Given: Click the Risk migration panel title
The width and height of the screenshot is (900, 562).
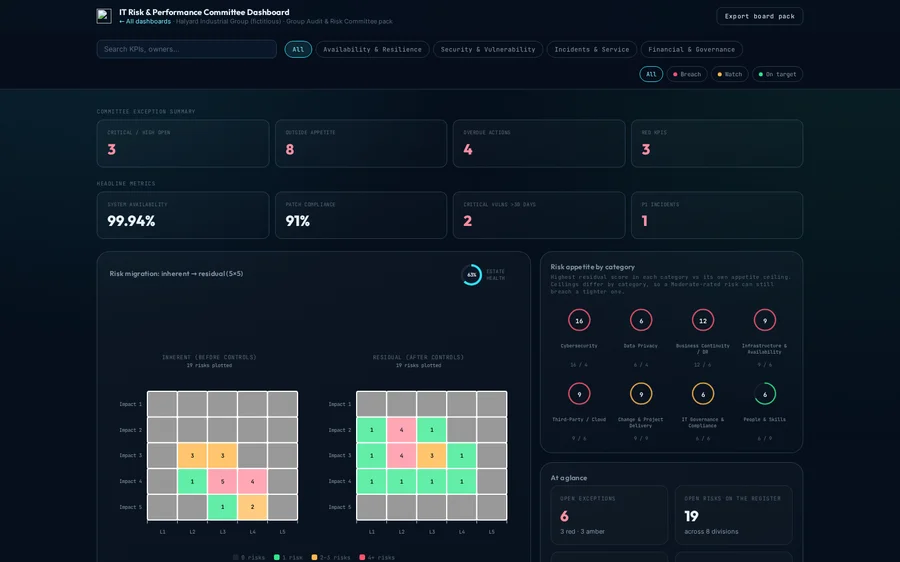Looking at the screenshot, I should [176, 274].
